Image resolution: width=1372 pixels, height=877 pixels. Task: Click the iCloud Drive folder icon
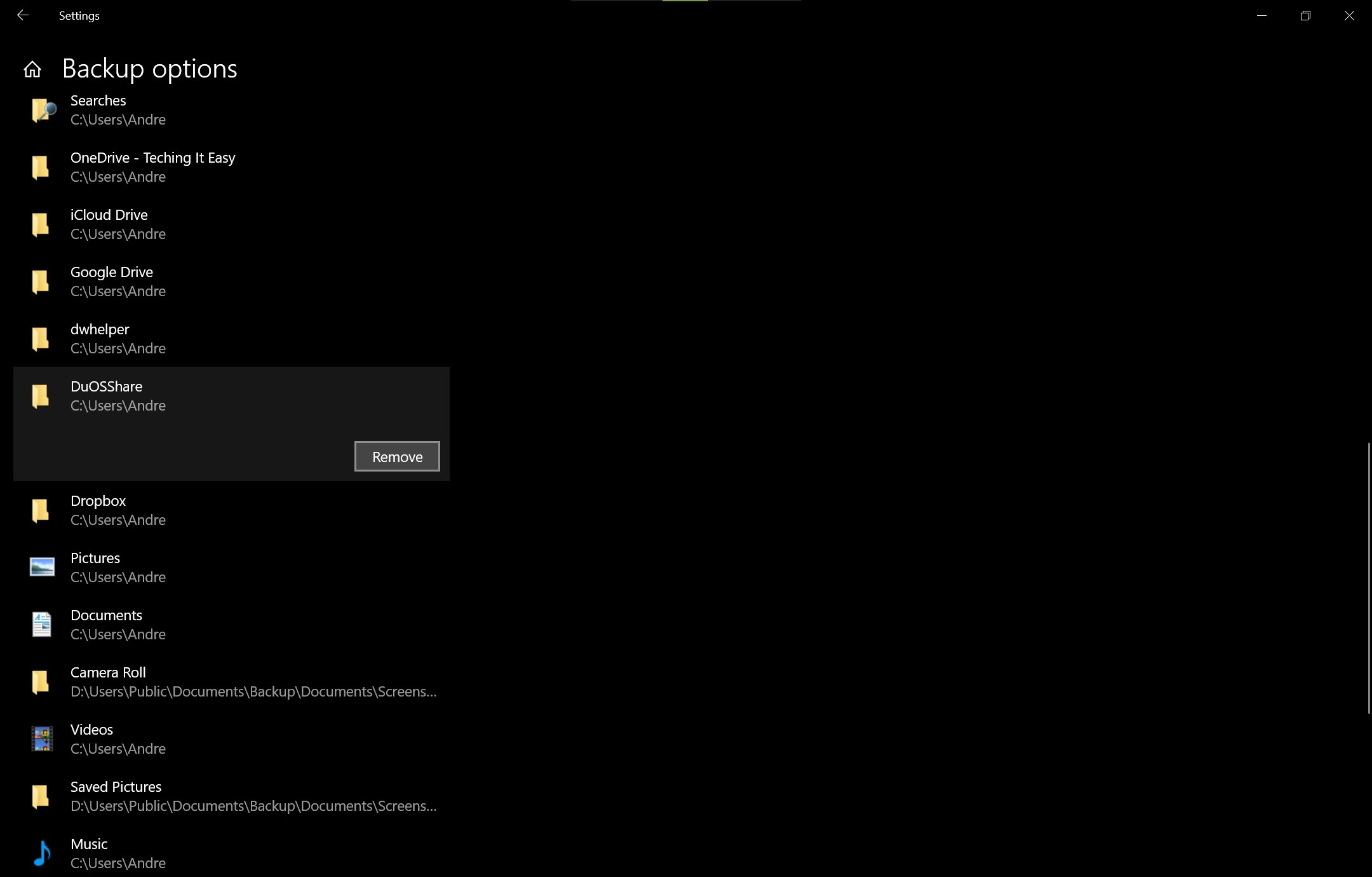(x=41, y=224)
